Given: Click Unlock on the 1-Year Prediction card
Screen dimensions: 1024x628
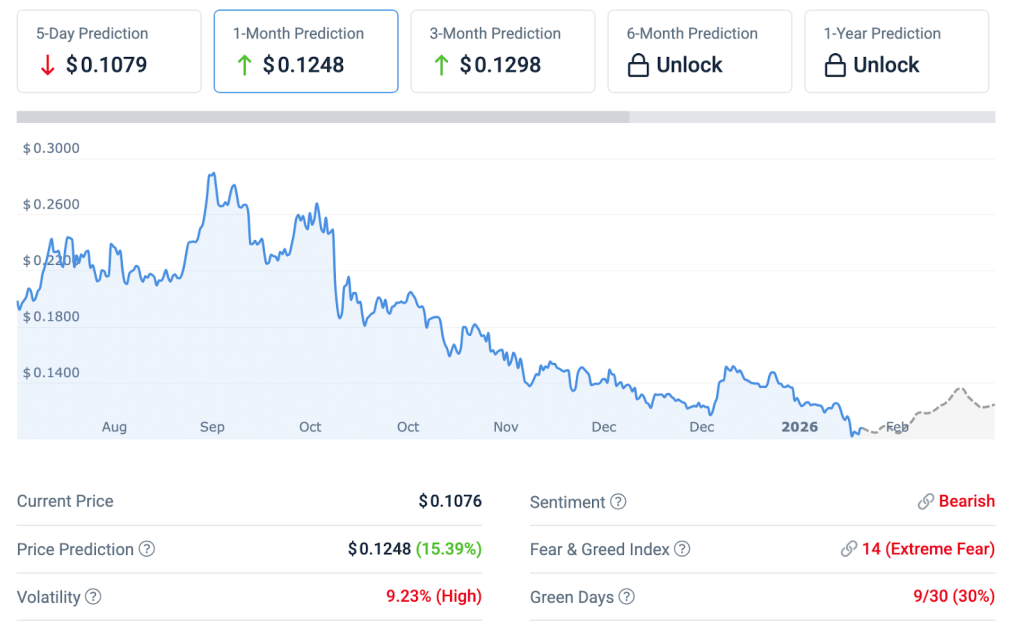Looking at the screenshot, I should [886, 66].
